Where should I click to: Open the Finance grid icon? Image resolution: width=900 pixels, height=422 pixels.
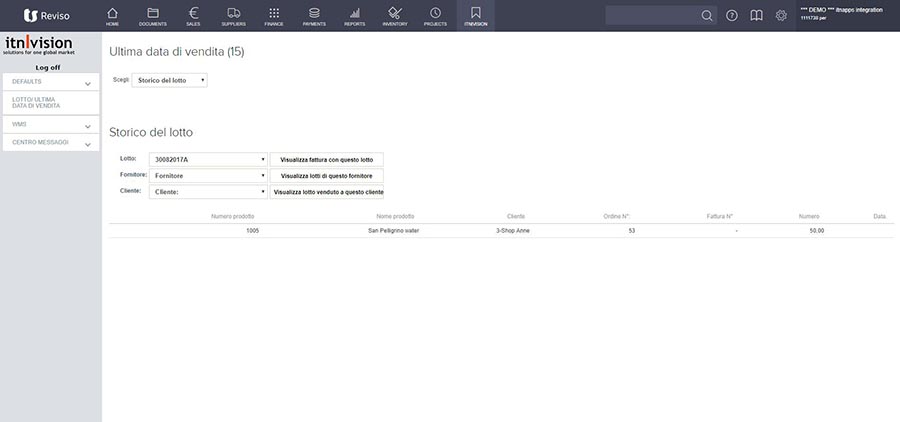click(274, 15)
